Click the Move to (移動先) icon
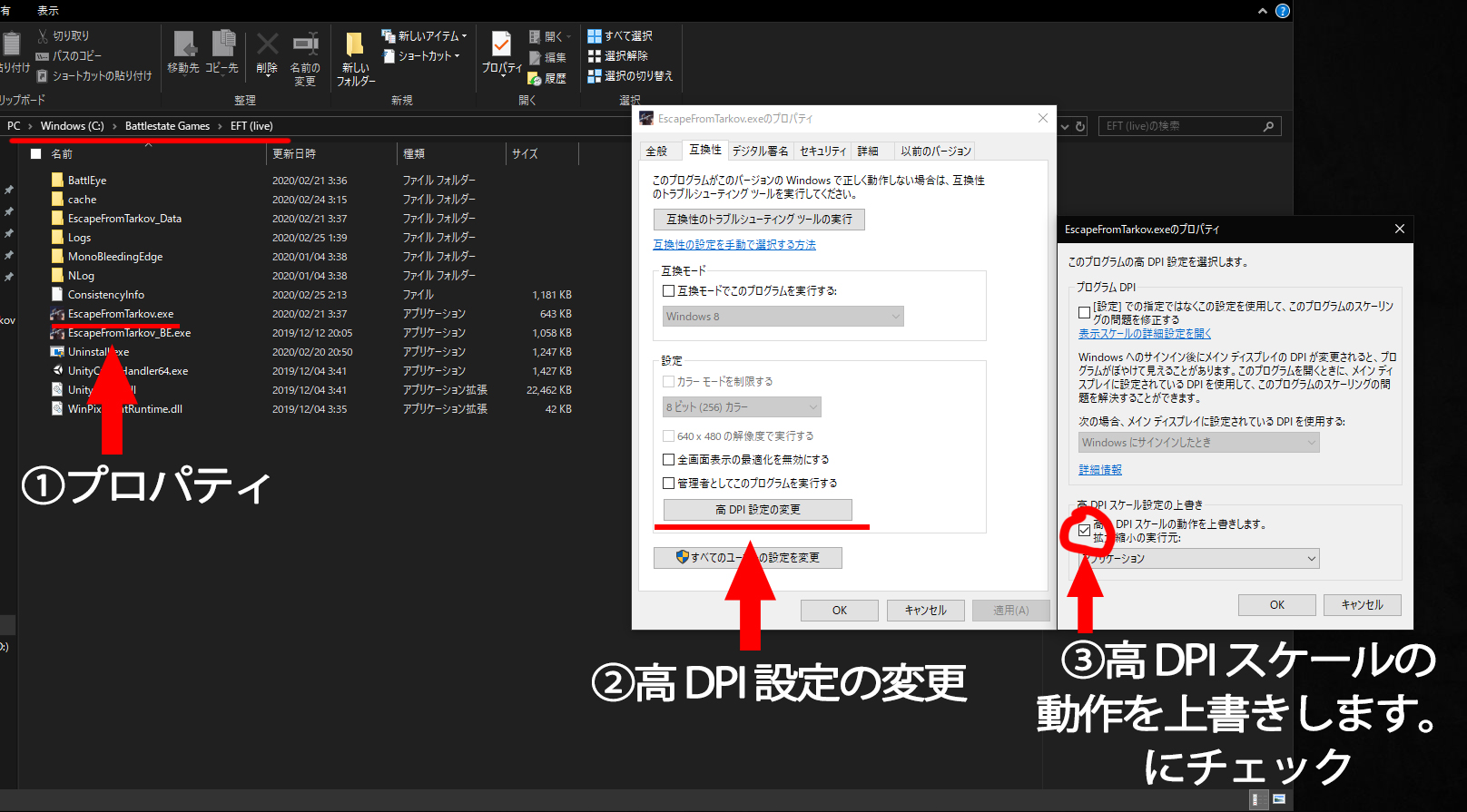Viewport: 1467px width, 812px height. [184, 44]
